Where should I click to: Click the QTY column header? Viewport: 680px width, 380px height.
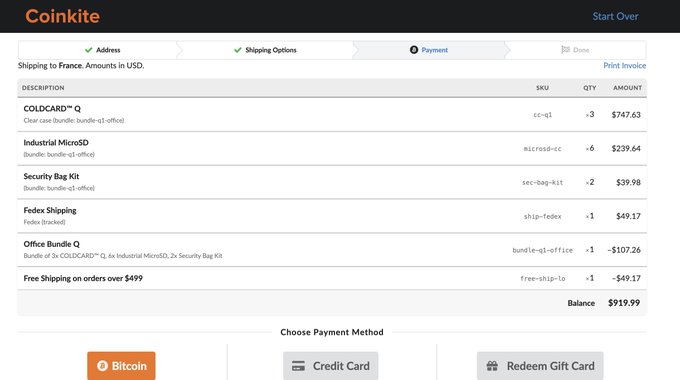(x=590, y=88)
